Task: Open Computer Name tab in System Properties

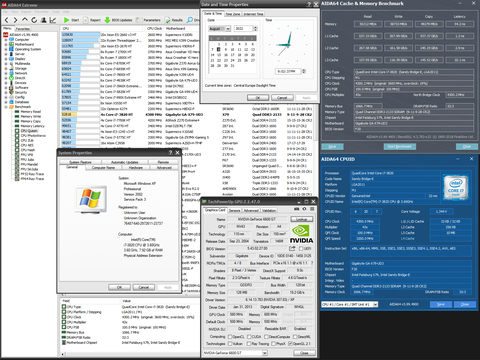Action: (103, 167)
